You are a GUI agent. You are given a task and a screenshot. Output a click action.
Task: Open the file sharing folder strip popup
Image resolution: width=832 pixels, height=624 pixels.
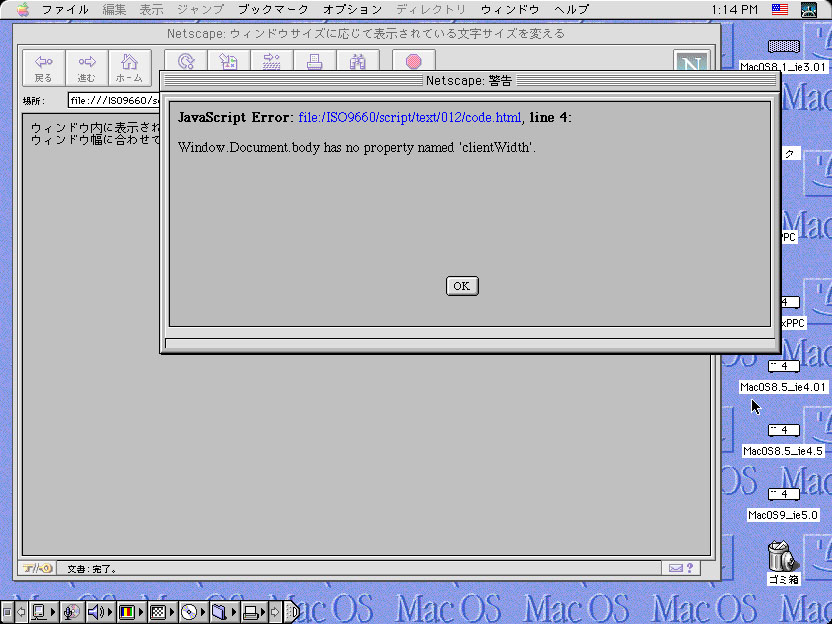click(224, 612)
